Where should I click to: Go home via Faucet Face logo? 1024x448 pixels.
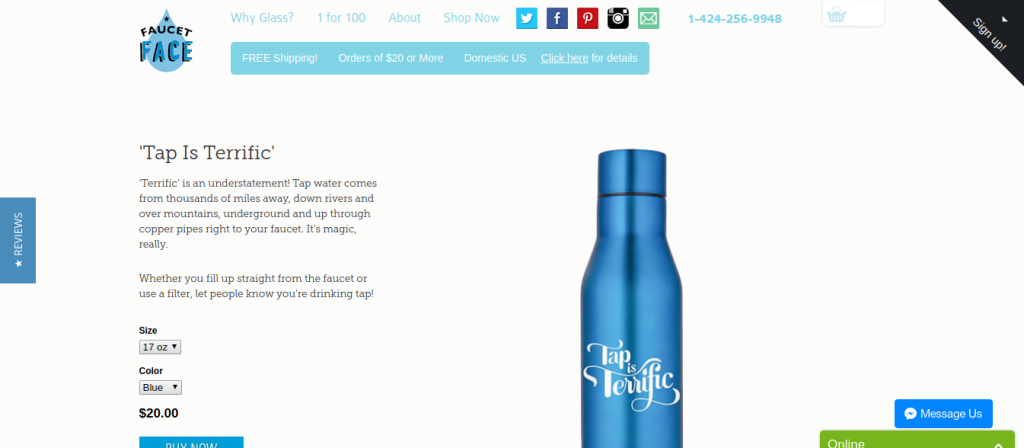(x=167, y=40)
